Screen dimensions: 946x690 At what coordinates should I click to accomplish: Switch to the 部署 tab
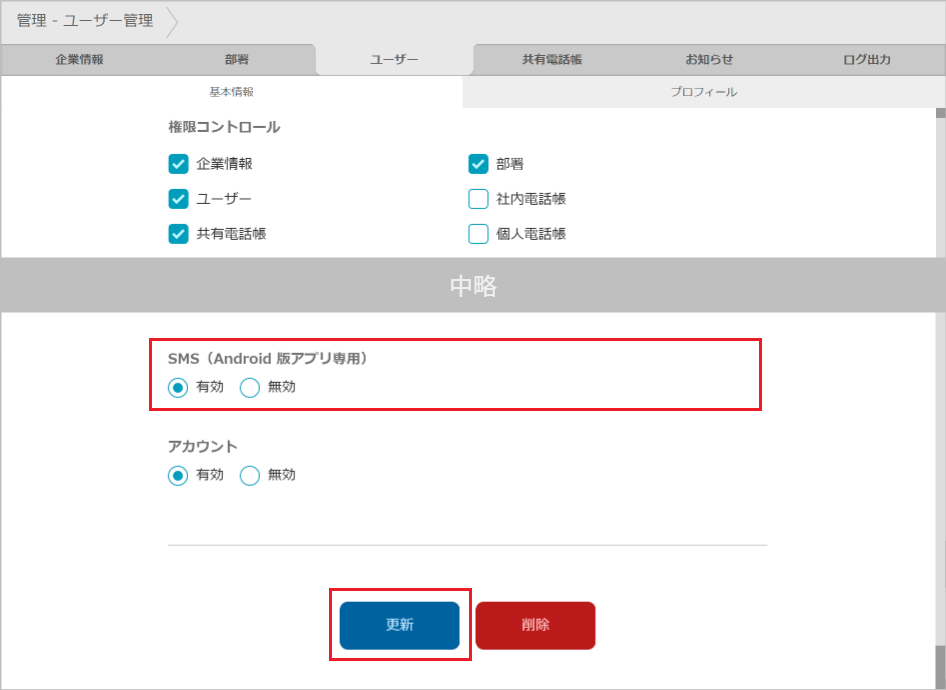coord(237,60)
